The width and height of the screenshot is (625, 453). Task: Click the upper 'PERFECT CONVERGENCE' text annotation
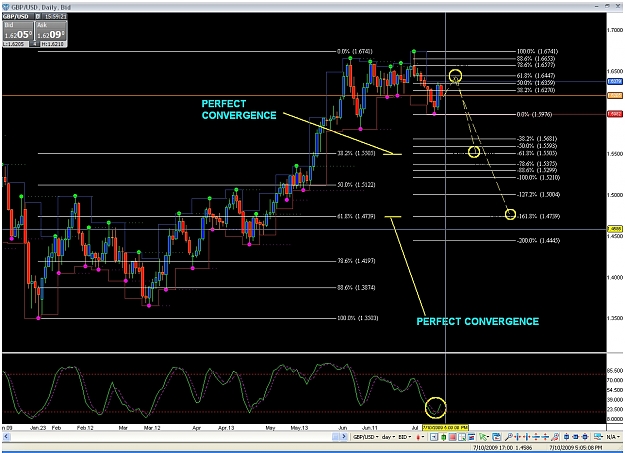239,110
